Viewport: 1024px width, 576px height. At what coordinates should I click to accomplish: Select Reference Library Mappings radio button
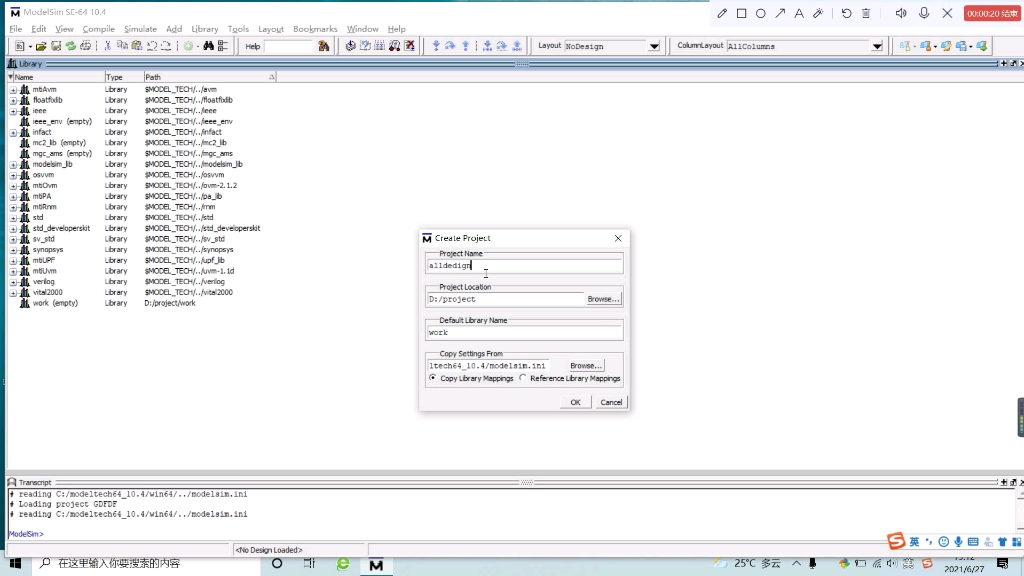point(523,378)
